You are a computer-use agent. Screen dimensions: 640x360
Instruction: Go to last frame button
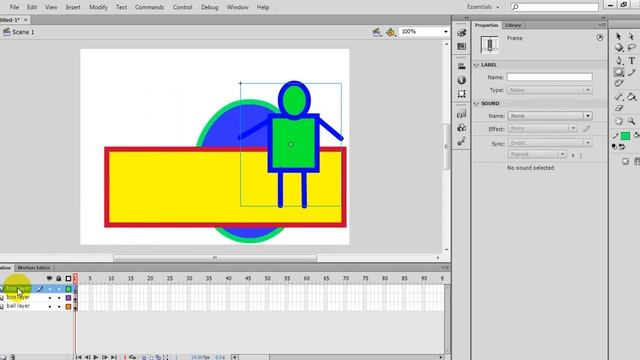[x=114, y=357]
